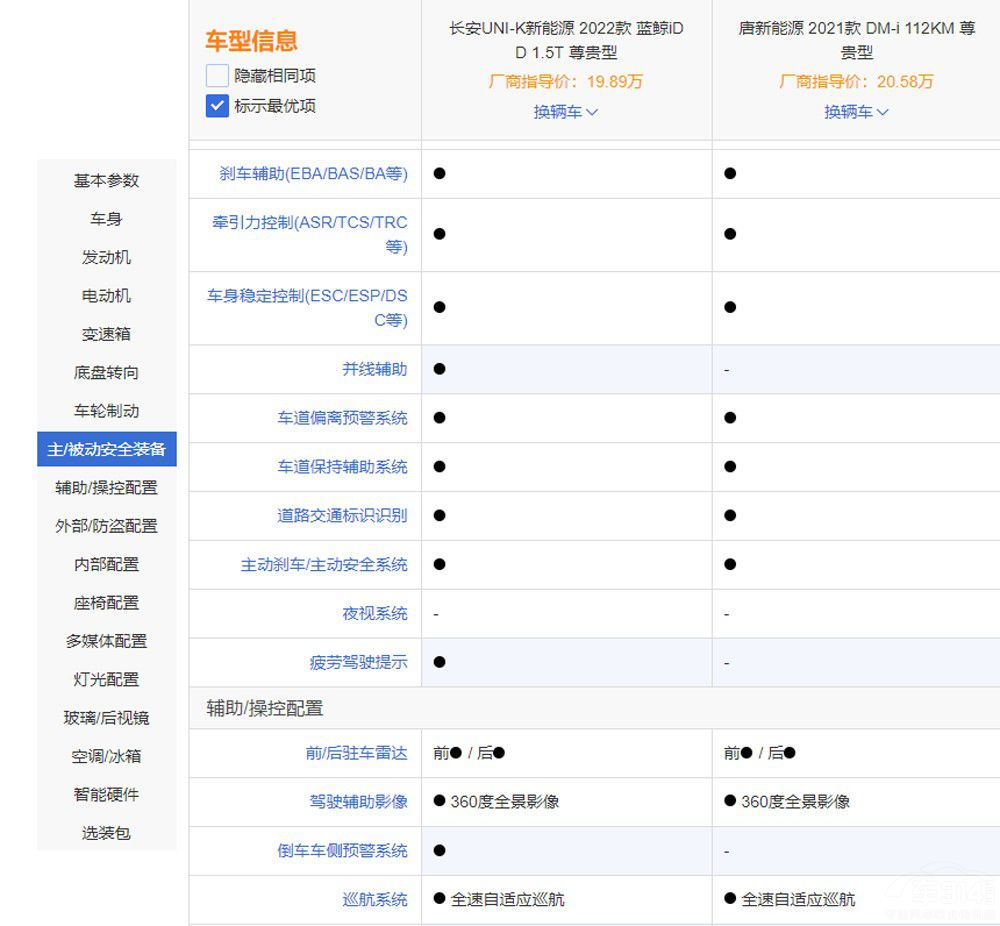View details for 夜视系统
Image resolution: width=1000 pixels, height=926 pixels.
(x=375, y=613)
